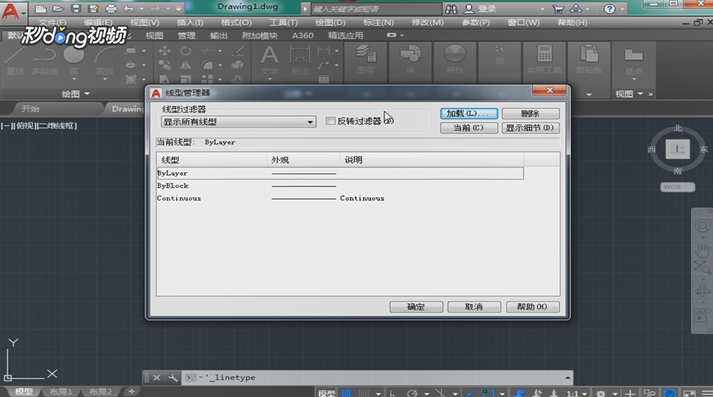Open help with the 帮助(H) dialog button
Screen dimensions: 713x397
(532, 307)
